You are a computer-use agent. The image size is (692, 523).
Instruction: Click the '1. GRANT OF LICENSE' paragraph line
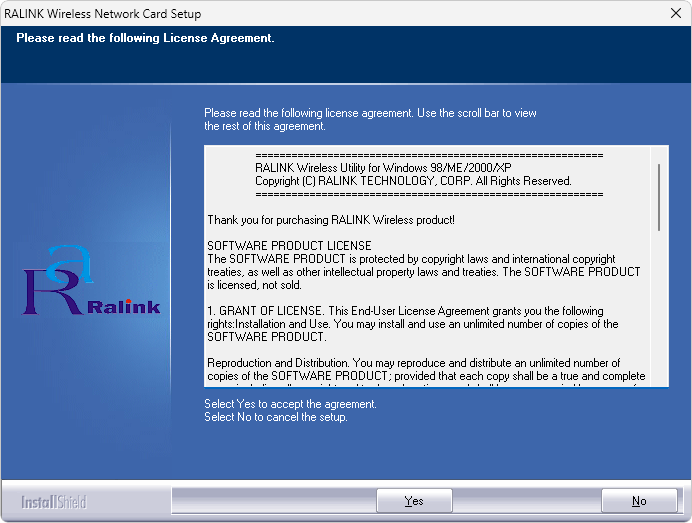(x=405, y=311)
